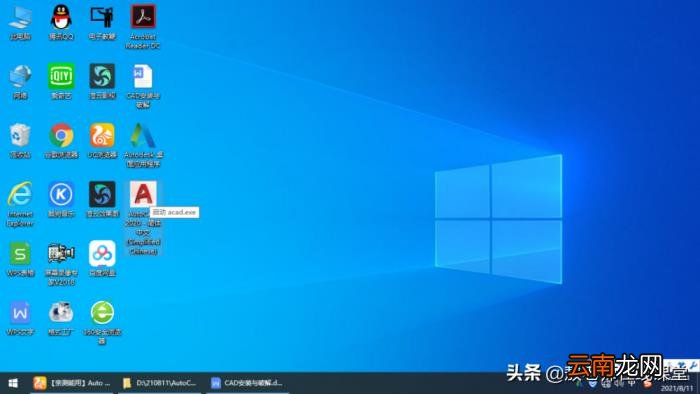Open the Windows Start menu
Image resolution: width=700 pixels, height=394 pixels.
click(13, 383)
